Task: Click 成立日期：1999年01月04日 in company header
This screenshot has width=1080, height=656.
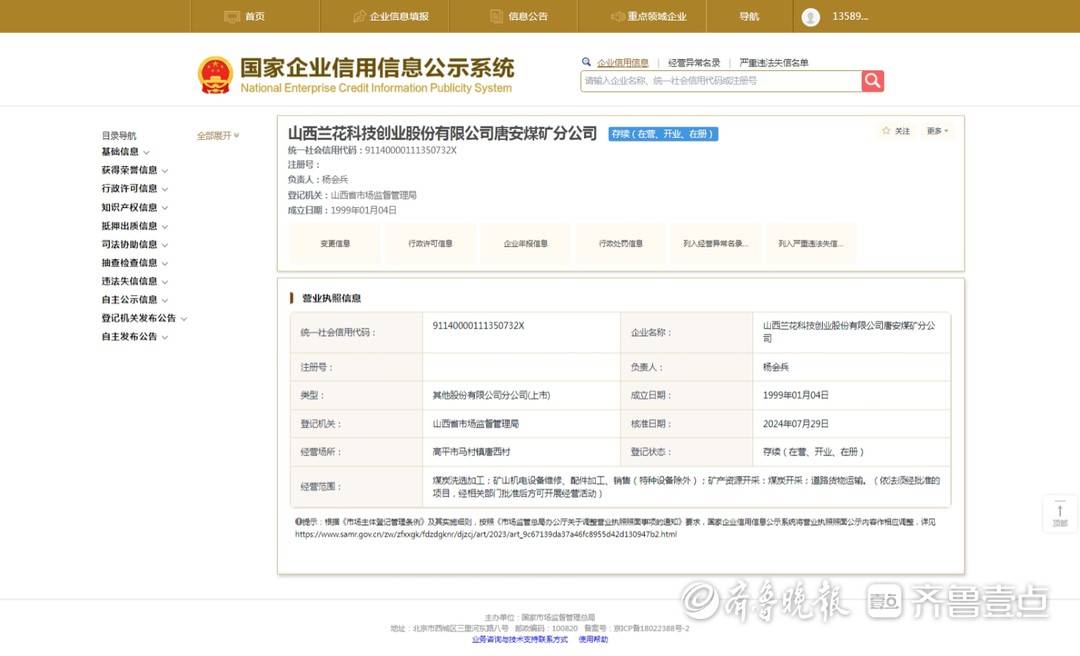Action: point(342,210)
